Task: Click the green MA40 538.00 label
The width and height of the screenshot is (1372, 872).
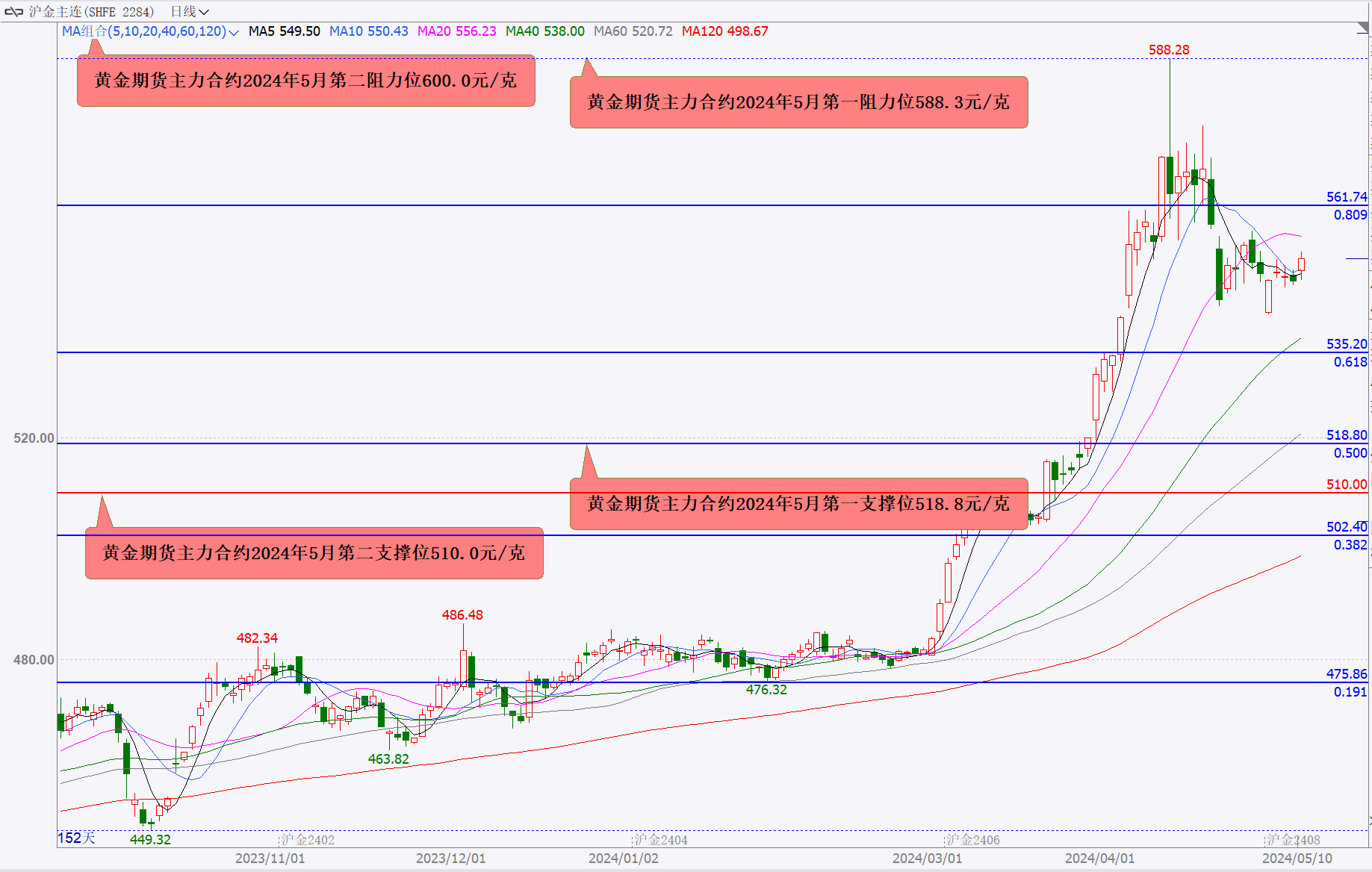Action: click(x=544, y=31)
